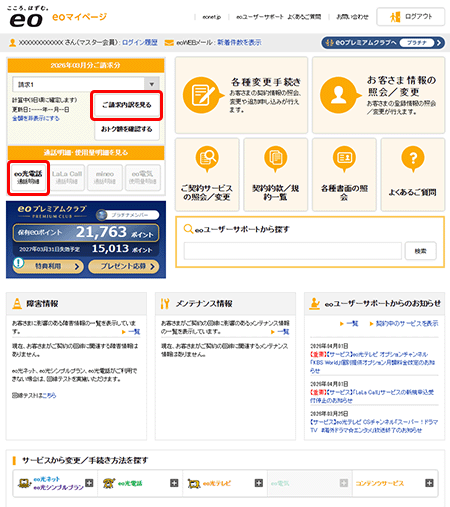Open the 回線テスト こちら link
Image resolution: width=450 pixels, height=507 pixels.
tap(49, 395)
